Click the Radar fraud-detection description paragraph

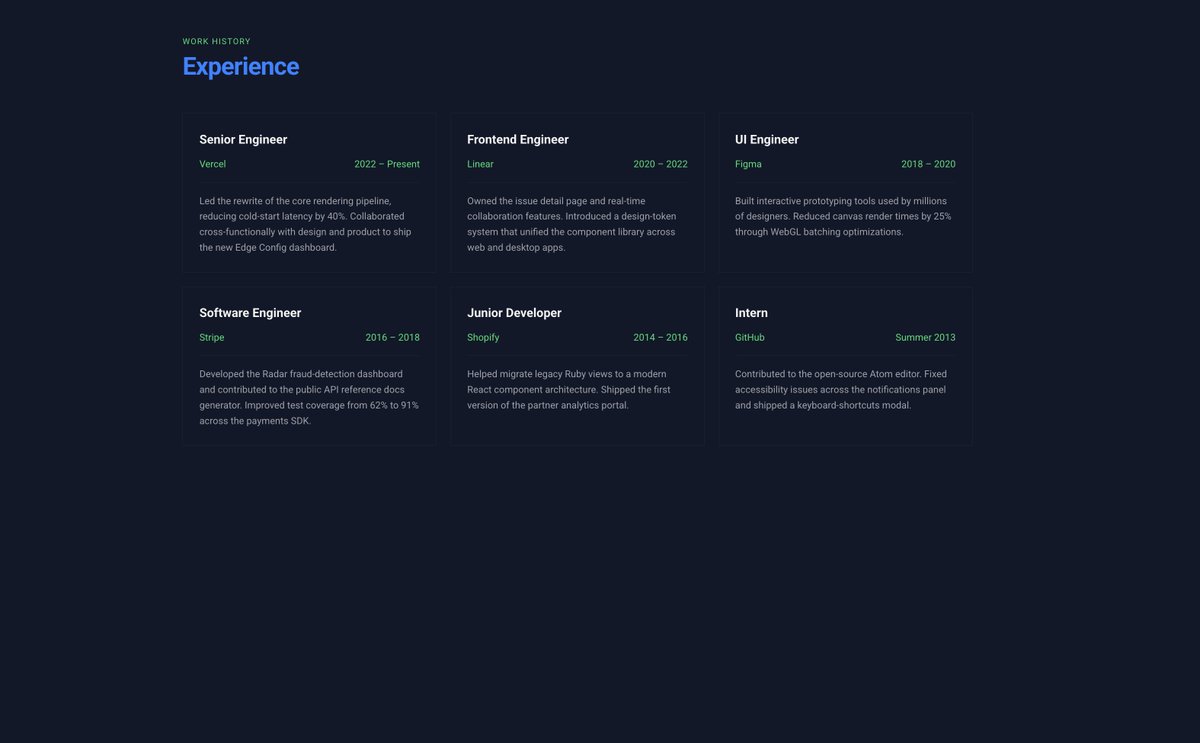click(x=309, y=397)
